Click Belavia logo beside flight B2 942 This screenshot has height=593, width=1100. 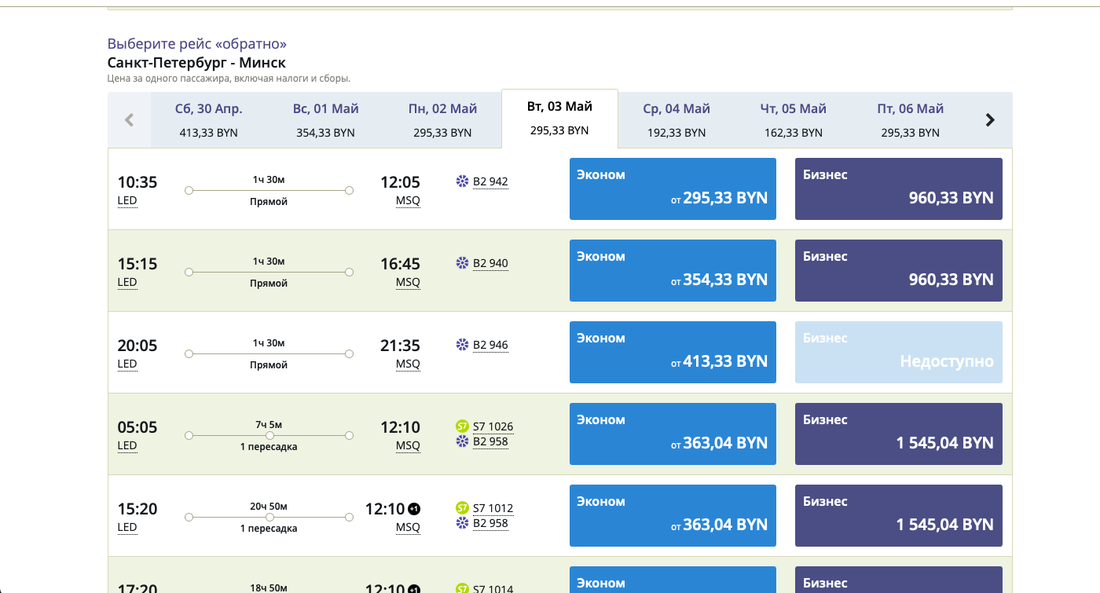(x=462, y=182)
